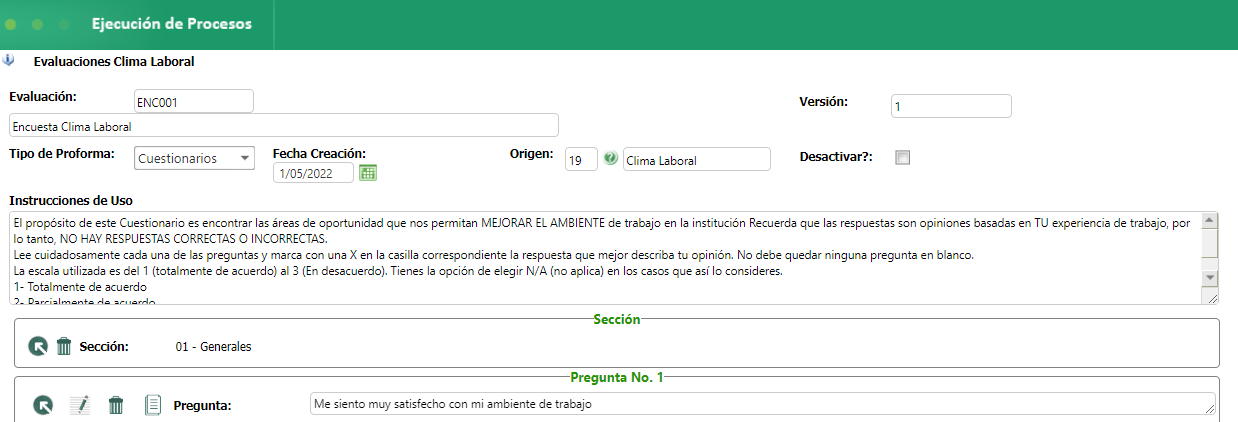This screenshot has width=1238, height=422.
Task: Click the Fecha Creación date field
Action: coord(313,173)
